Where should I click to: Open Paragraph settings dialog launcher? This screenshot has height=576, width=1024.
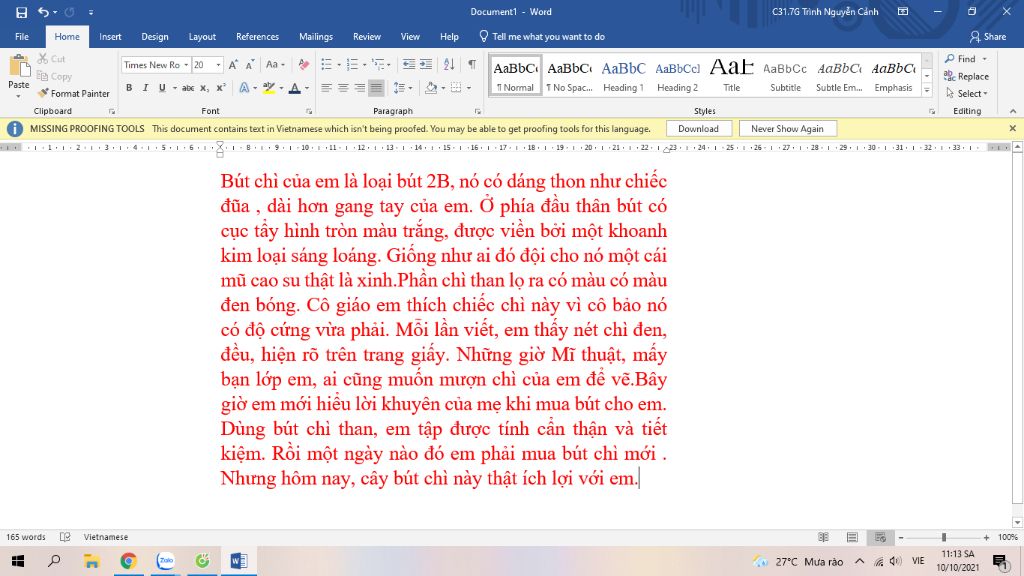coord(477,112)
